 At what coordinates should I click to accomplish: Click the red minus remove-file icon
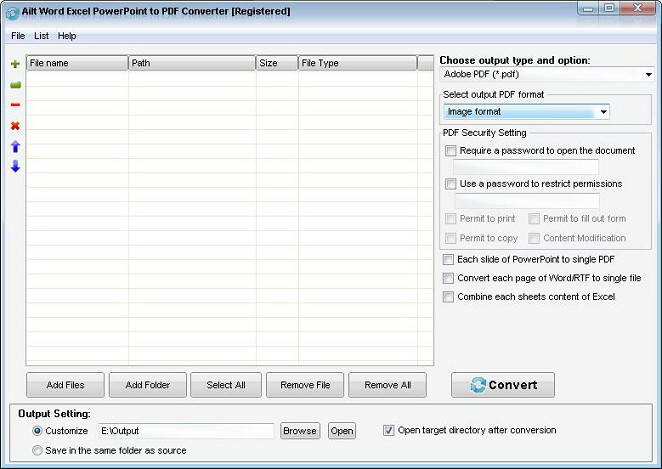point(15,105)
